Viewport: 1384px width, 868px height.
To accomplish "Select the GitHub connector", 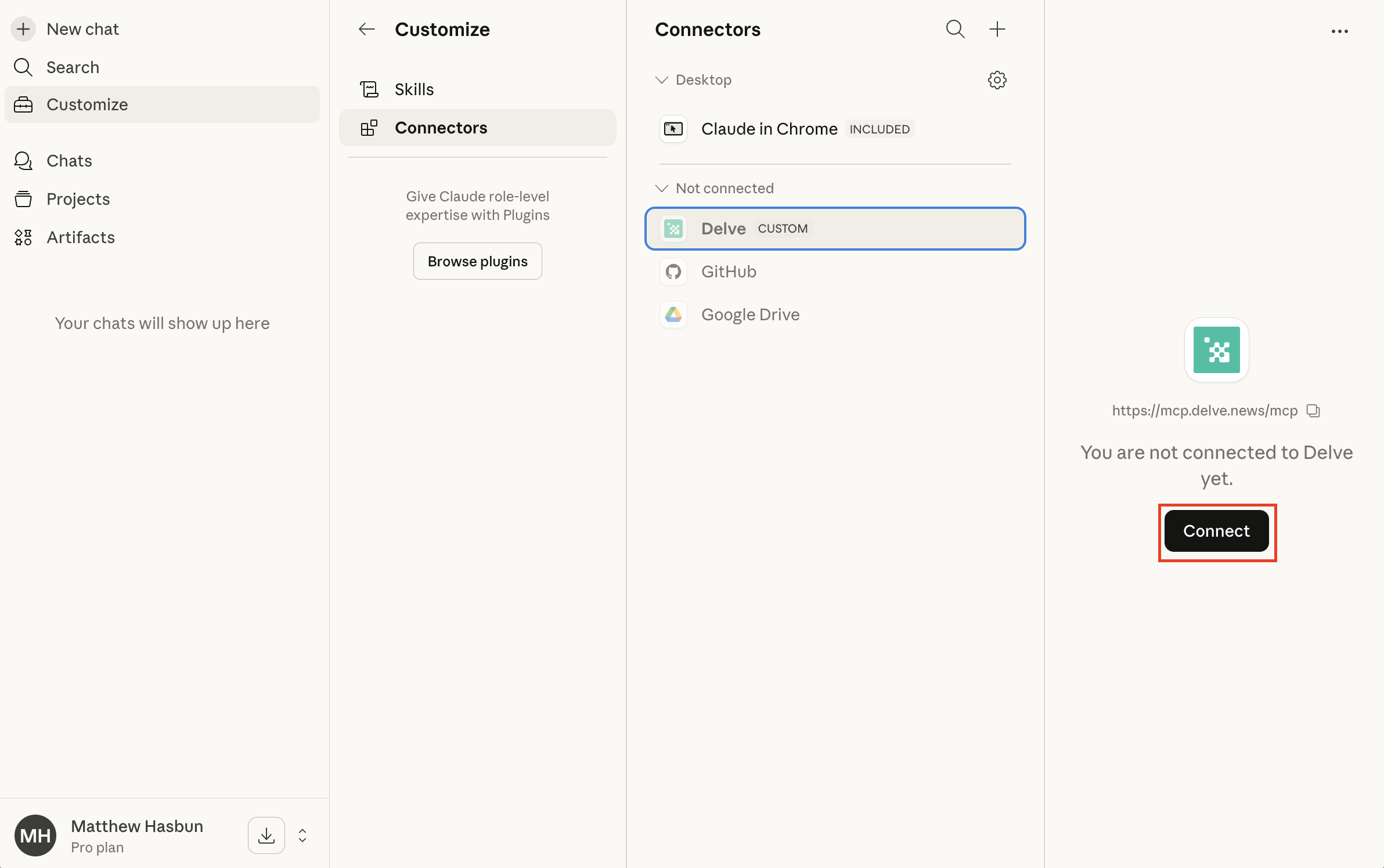I will (x=728, y=272).
